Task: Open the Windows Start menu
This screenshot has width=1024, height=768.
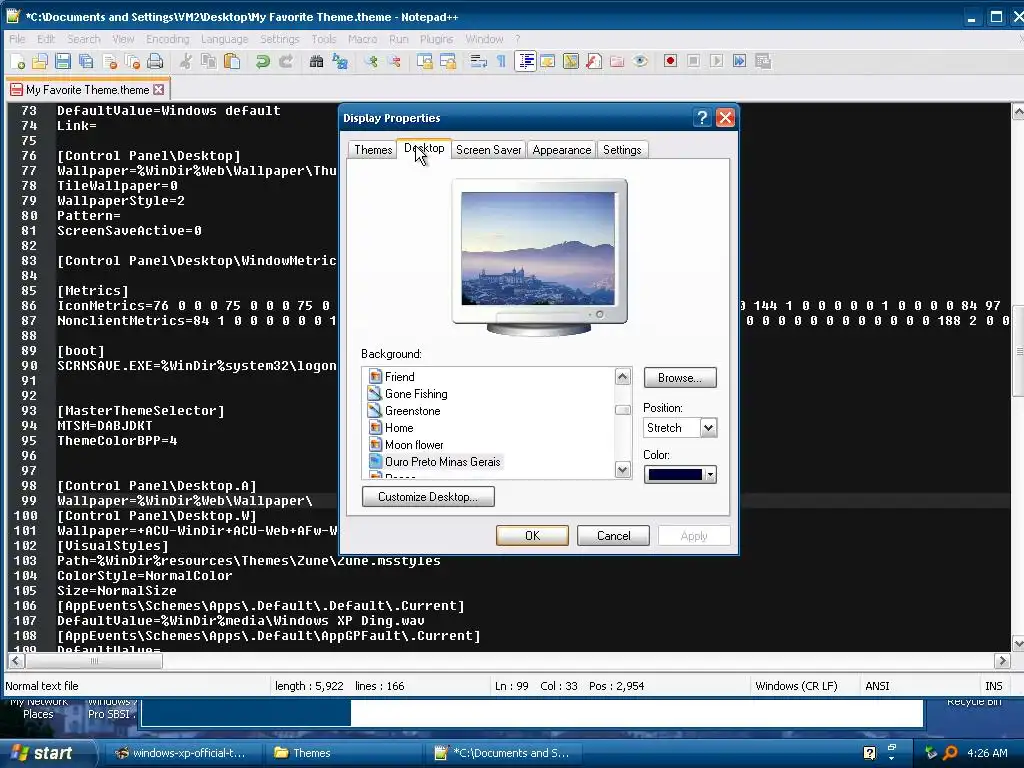Action: (x=43, y=753)
